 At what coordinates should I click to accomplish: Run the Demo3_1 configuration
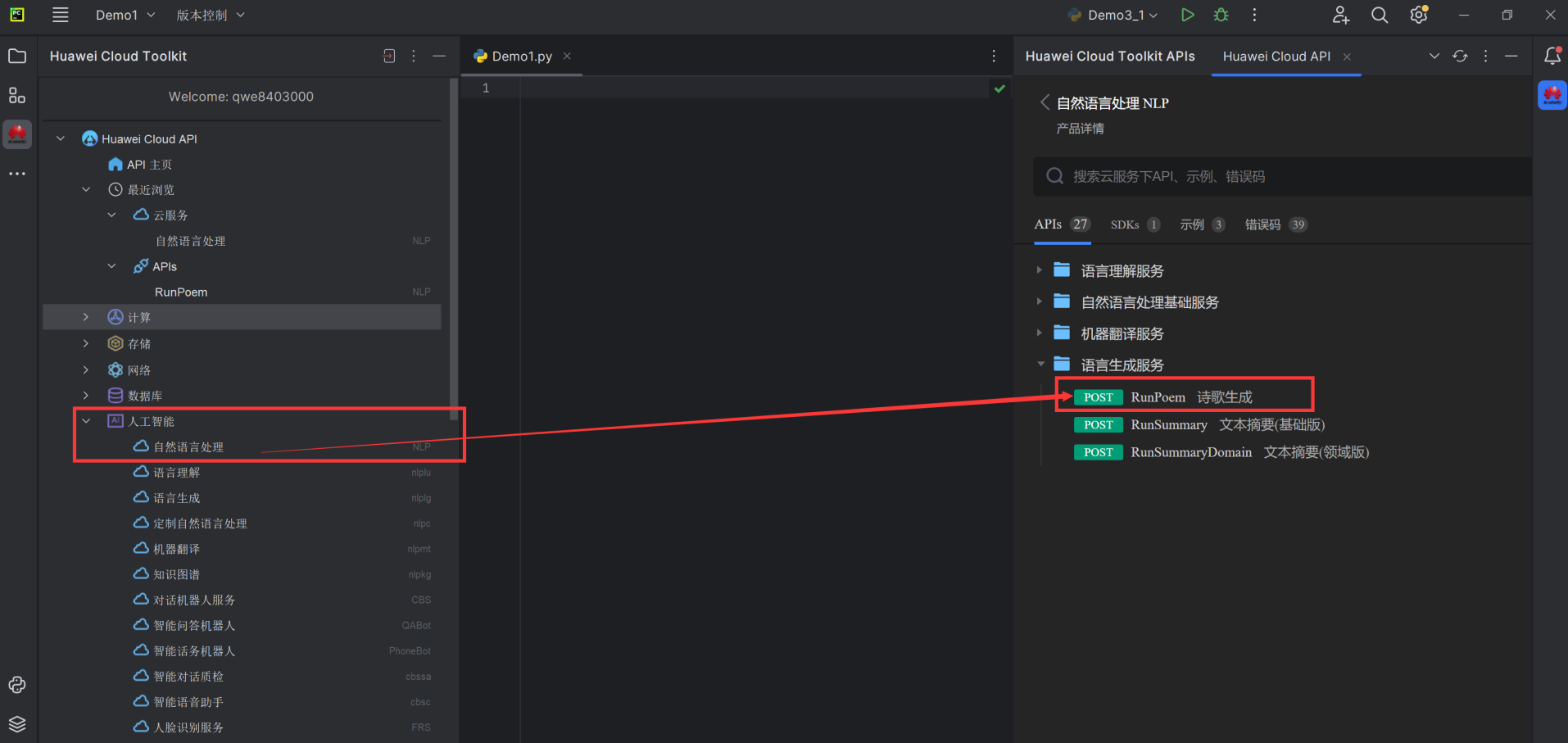1187,15
